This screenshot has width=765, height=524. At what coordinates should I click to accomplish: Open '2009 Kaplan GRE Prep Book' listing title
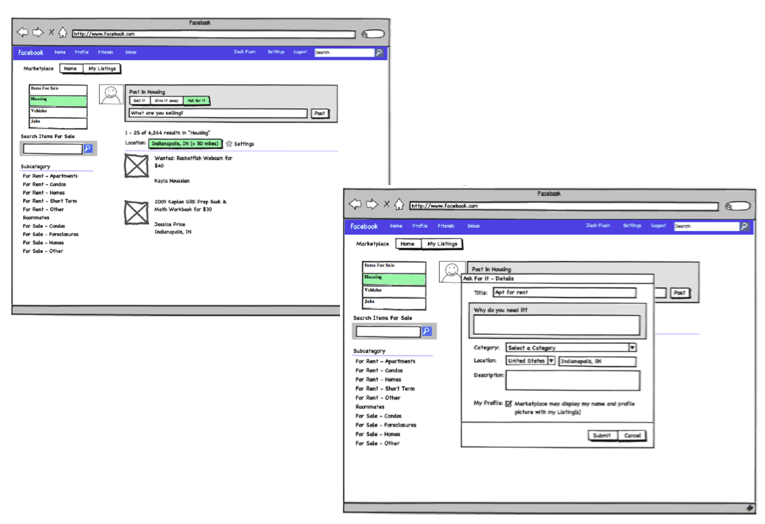coord(190,205)
